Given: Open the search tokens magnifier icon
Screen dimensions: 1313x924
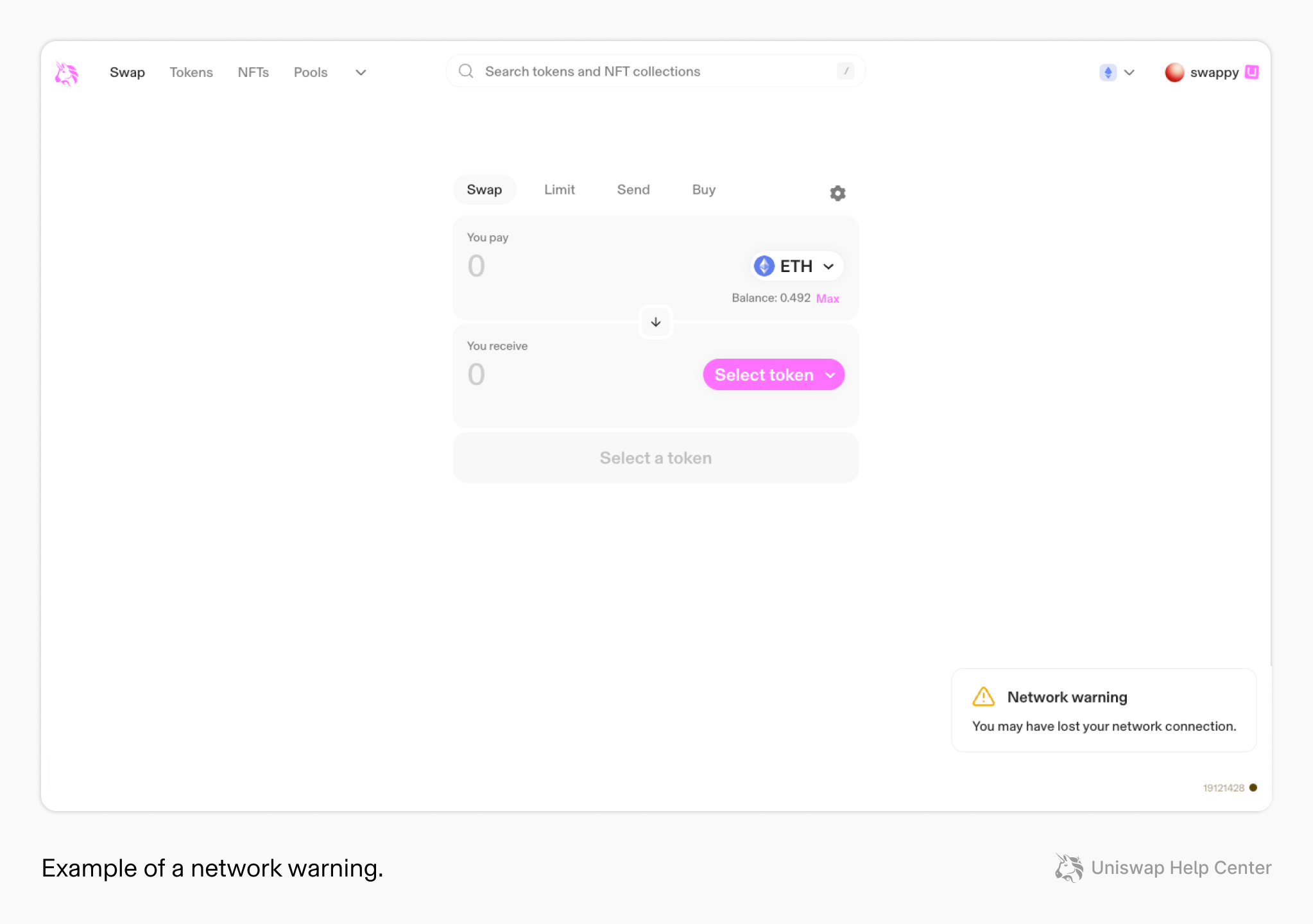Looking at the screenshot, I should pyautogui.click(x=466, y=71).
